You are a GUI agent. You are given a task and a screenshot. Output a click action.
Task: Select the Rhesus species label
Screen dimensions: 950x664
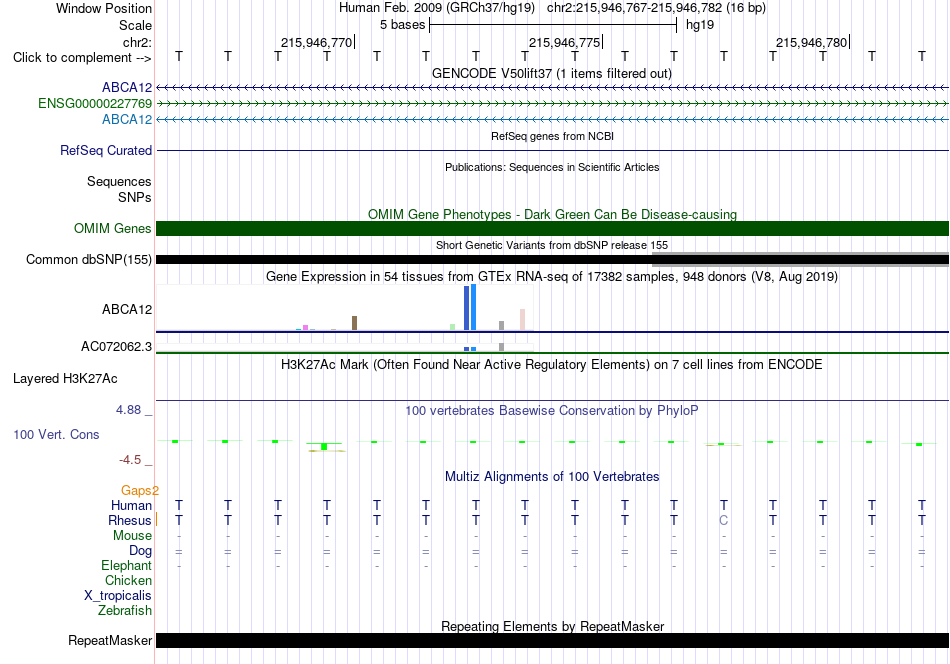pyautogui.click(x=130, y=520)
